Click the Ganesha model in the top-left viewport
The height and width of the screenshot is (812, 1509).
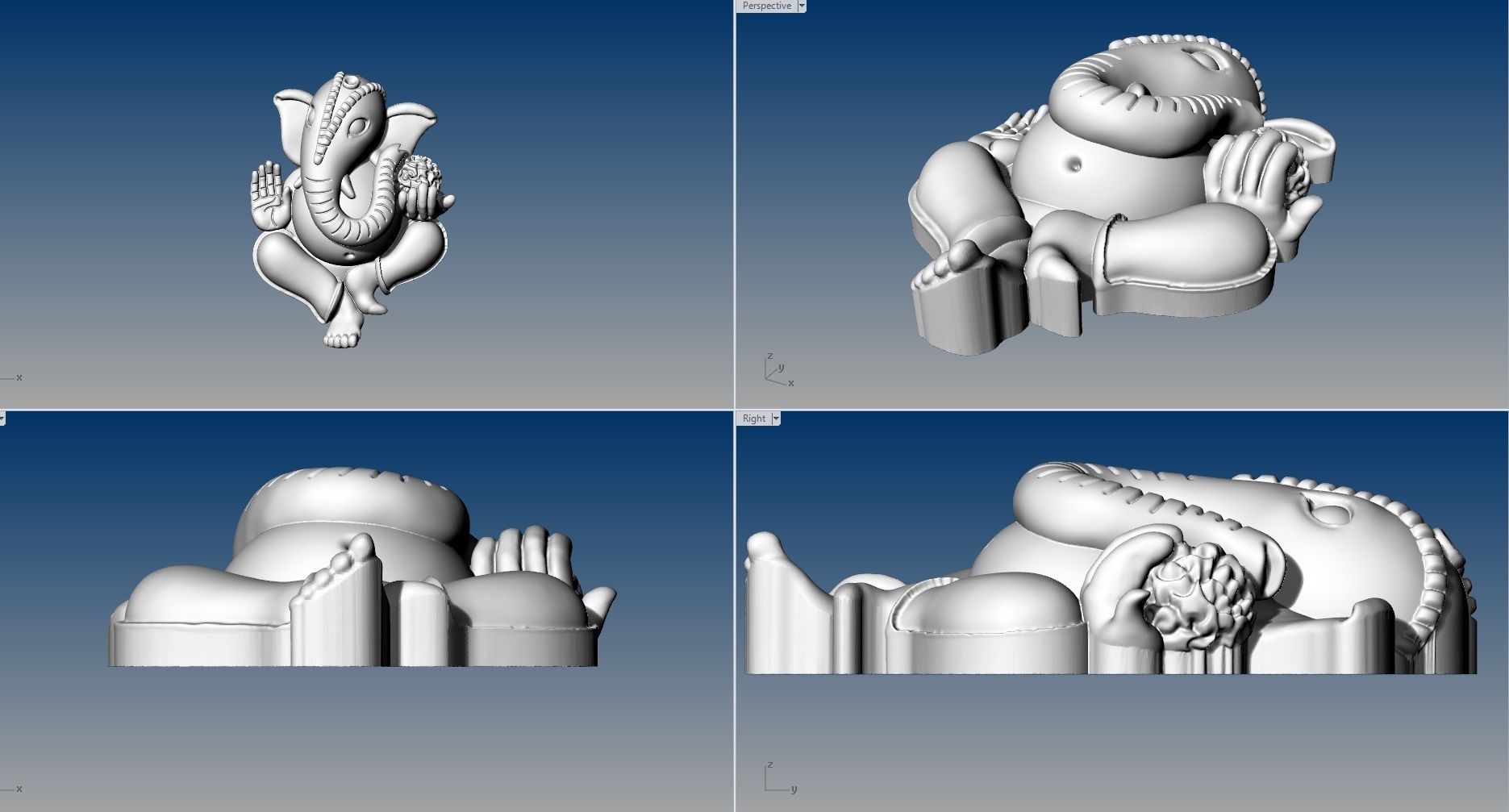point(351,210)
